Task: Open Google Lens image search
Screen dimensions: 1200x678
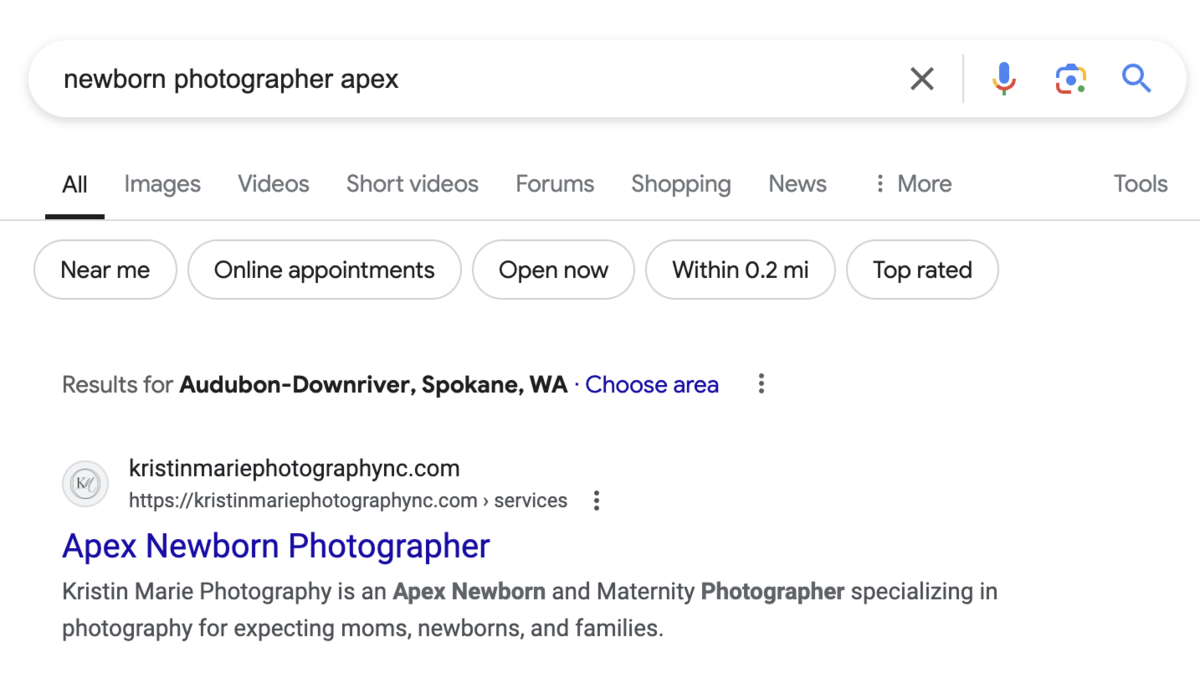Action: point(1070,79)
